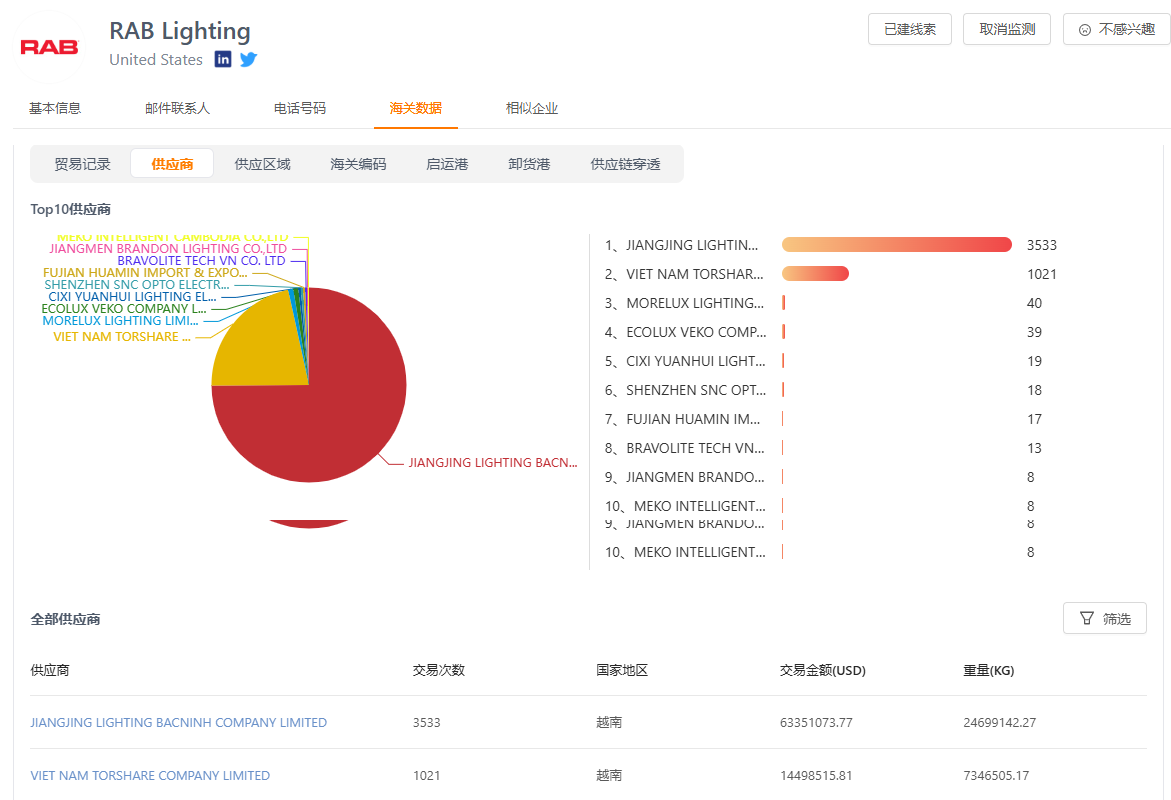Click the VIET NAM TORSHAR... ranking bar
Screen dimensions: 1171x800
815,274
